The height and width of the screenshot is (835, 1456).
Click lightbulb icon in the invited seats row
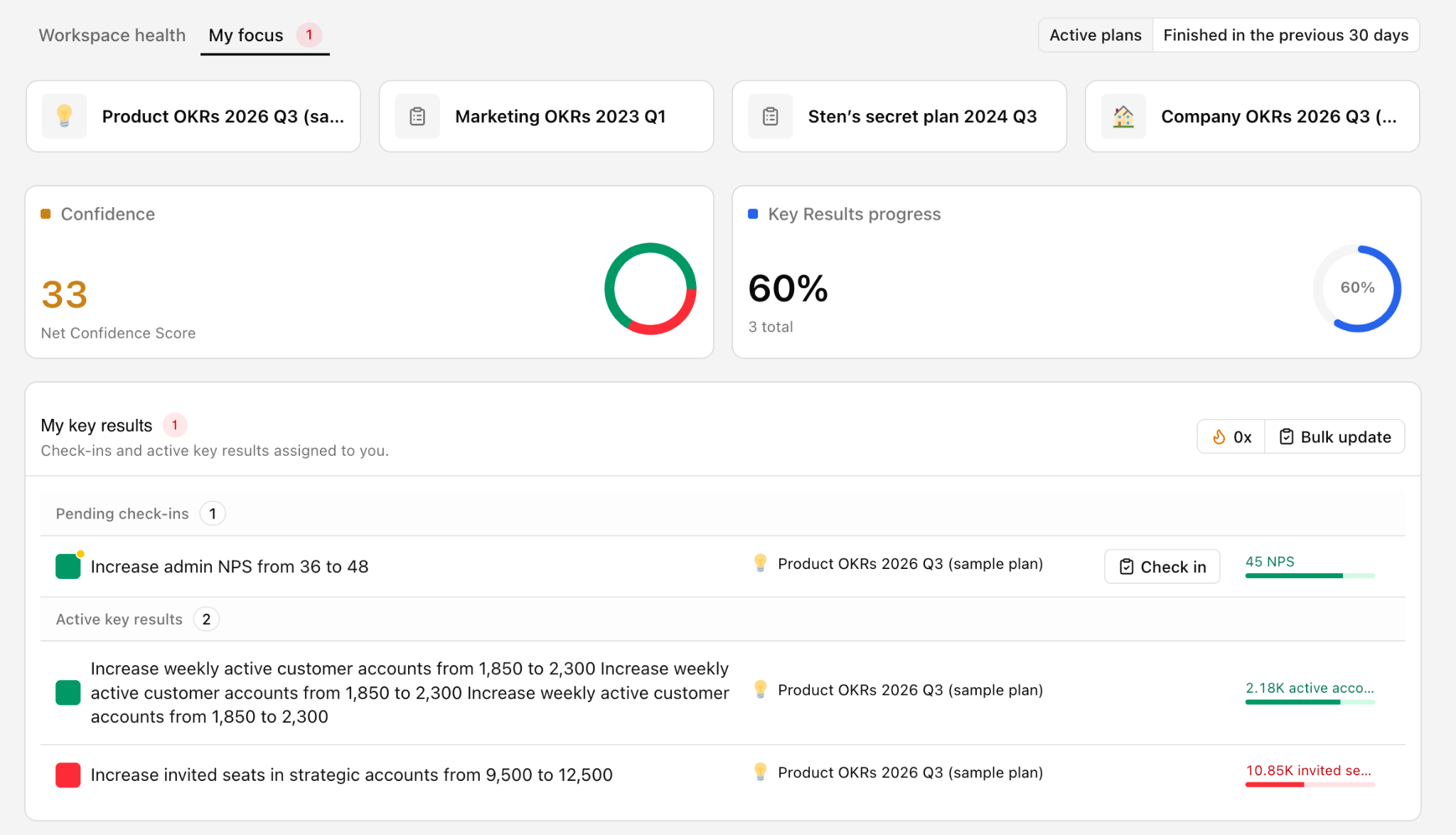point(760,772)
